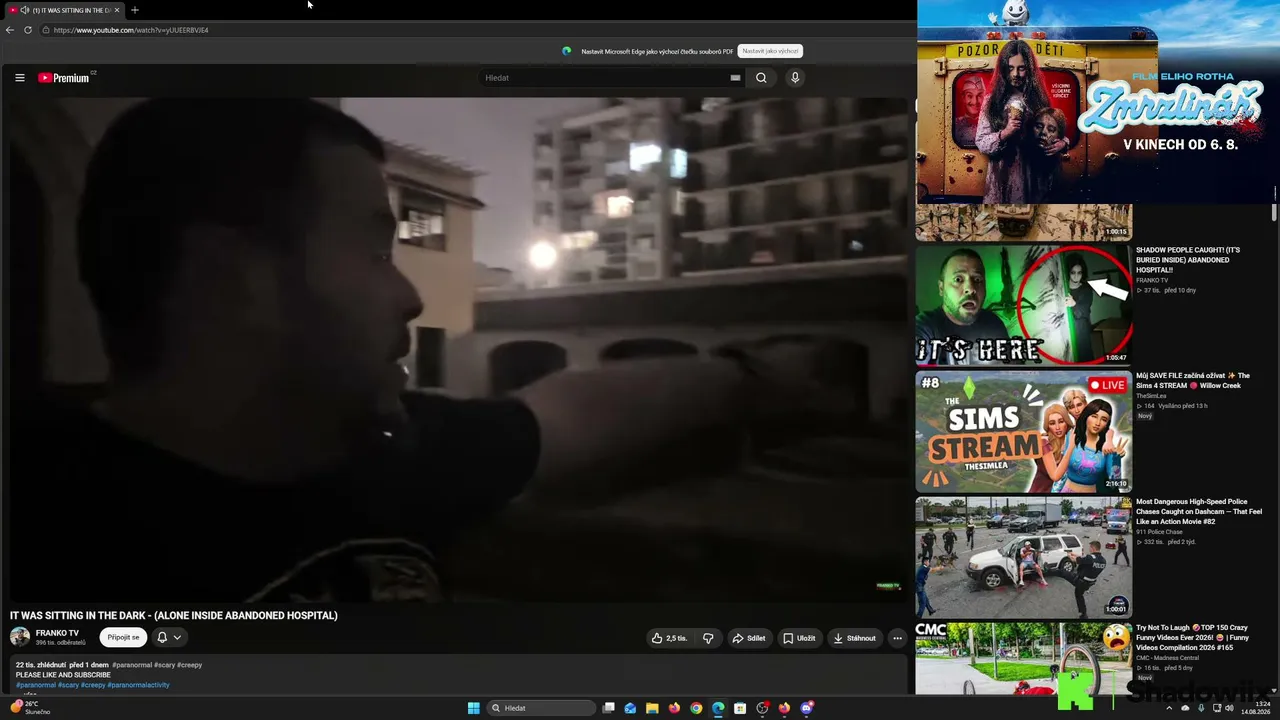This screenshot has width=1280, height=720.
Task: Click the blue #paranormal hashtag link
Action: tap(35, 685)
